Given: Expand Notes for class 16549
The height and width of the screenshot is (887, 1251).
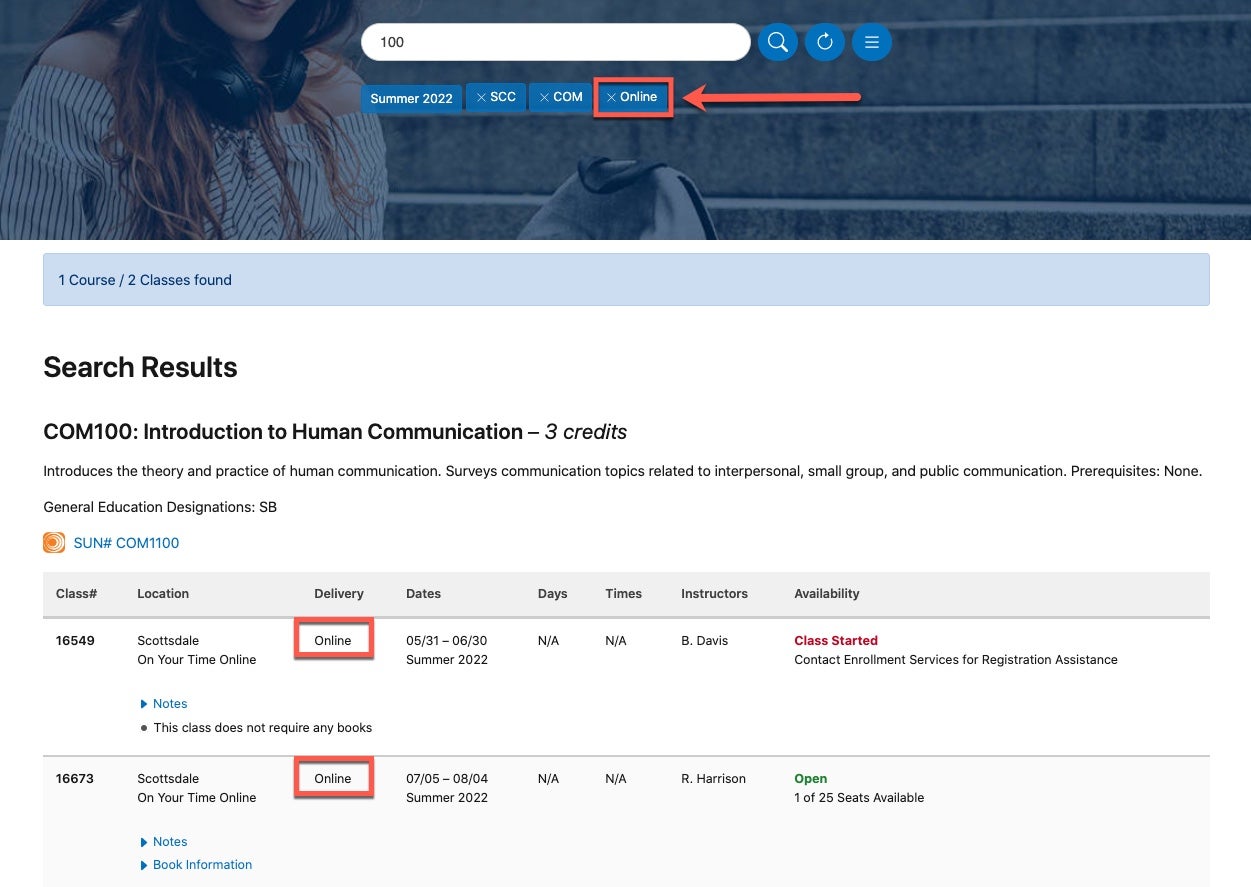Looking at the screenshot, I should pos(164,704).
